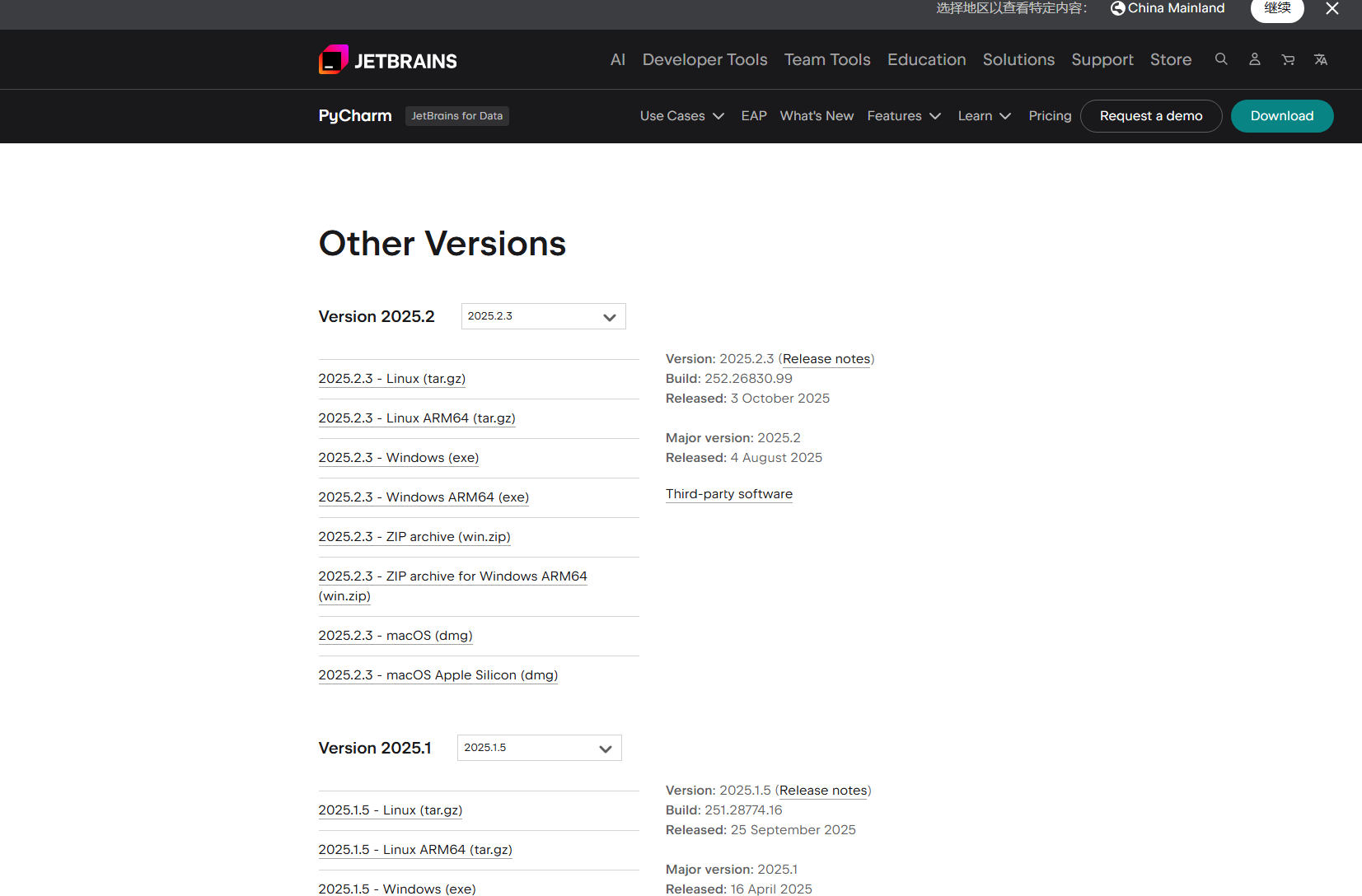Viewport: 1362px width, 896px height.
Task: Open the site search icon
Action: (x=1221, y=59)
